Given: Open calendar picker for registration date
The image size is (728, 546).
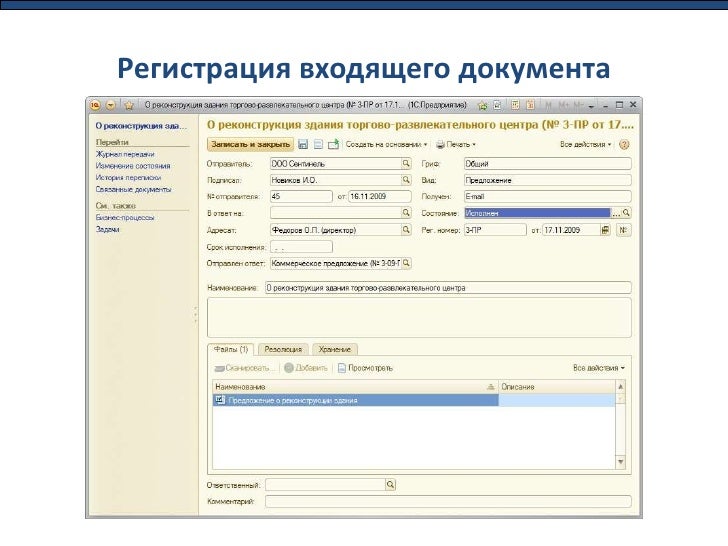Looking at the screenshot, I should tap(605, 230).
